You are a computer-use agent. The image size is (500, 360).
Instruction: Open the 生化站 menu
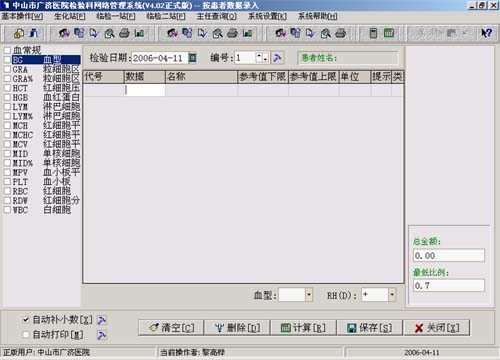click(x=70, y=16)
